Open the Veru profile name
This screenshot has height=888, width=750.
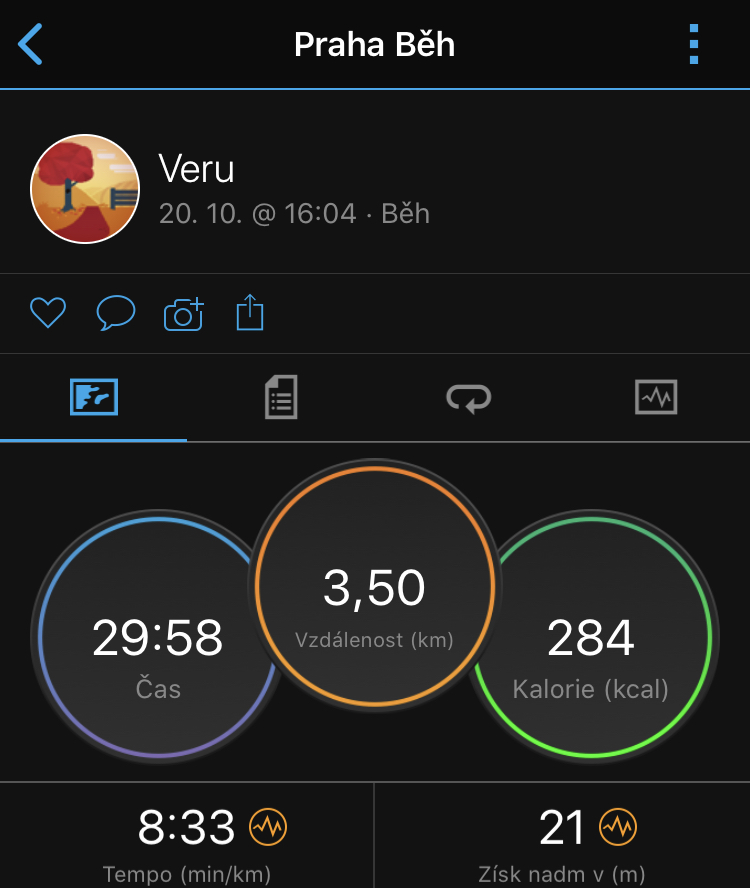[x=196, y=169]
